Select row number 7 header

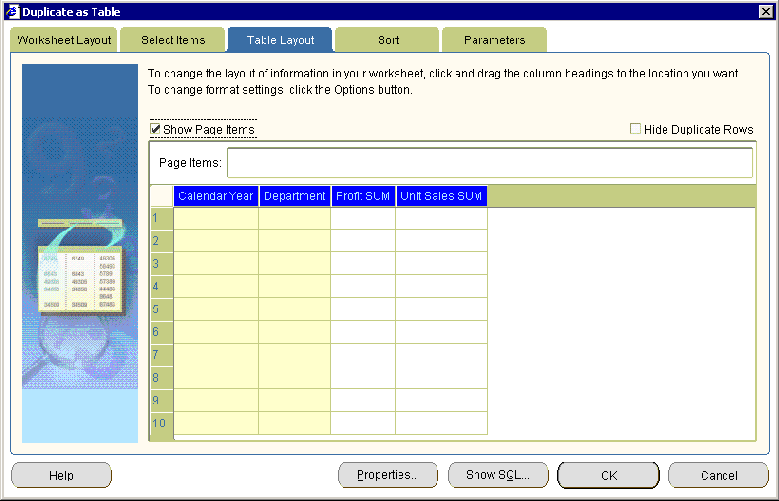pyautogui.click(x=162, y=355)
